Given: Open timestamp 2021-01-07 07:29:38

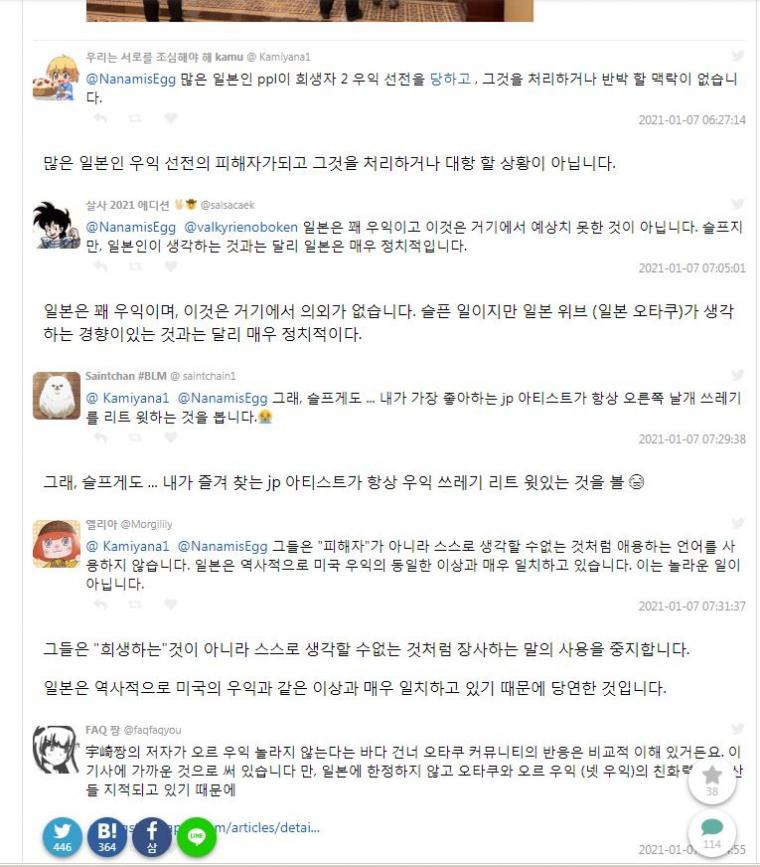Looking at the screenshot, I should pyautogui.click(x=692, y=439).
